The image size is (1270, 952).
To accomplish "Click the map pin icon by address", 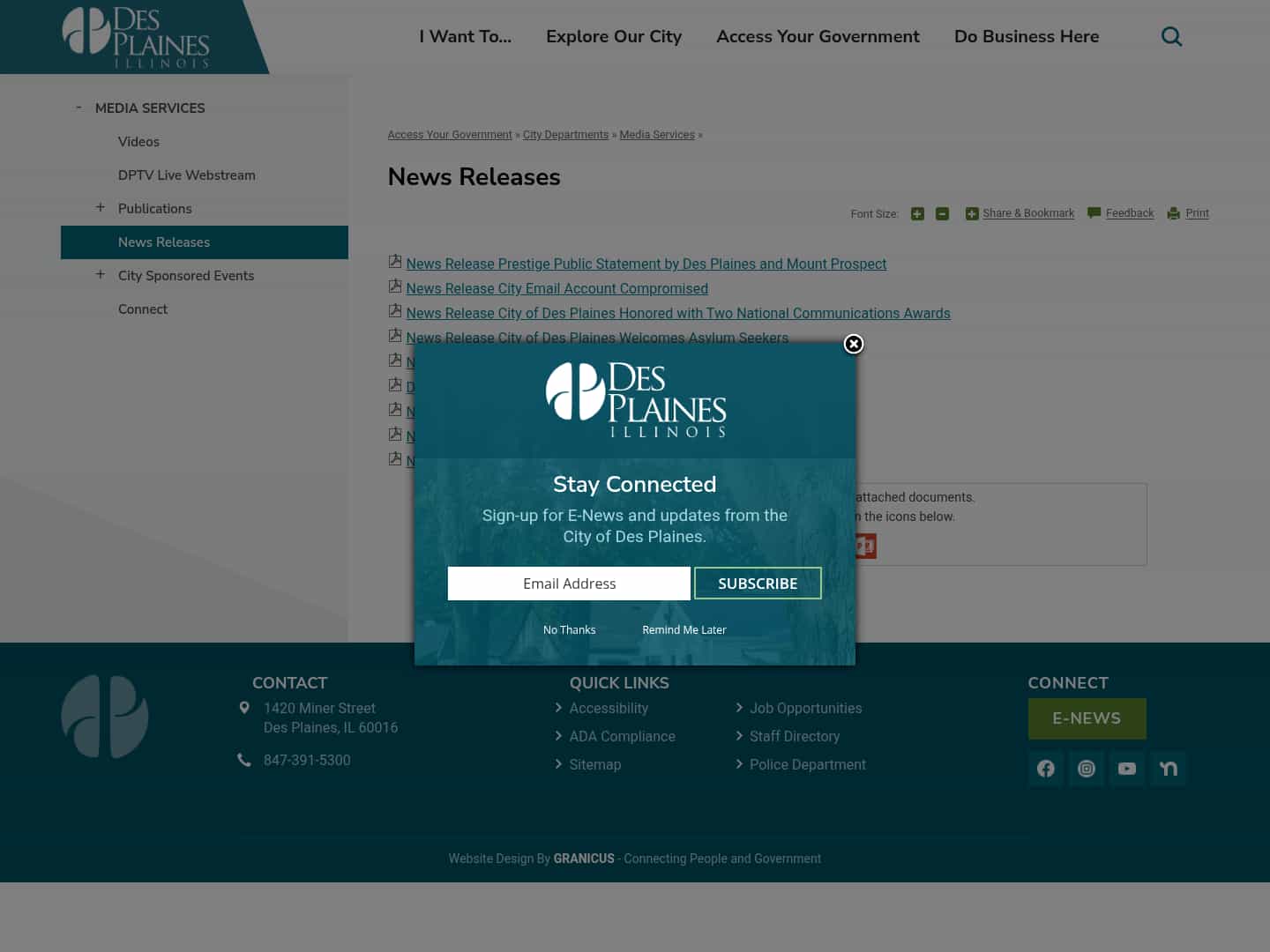I will pos(244,708).
